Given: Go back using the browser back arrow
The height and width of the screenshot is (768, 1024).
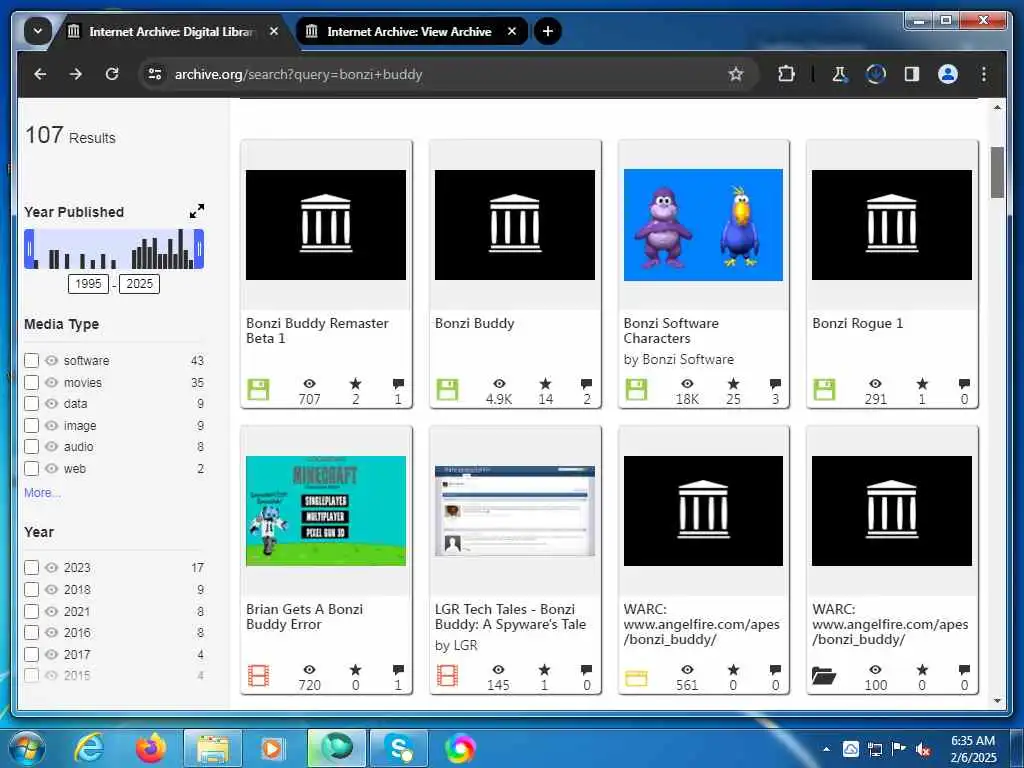Looking at the screenshot, I should coord(40,74).
